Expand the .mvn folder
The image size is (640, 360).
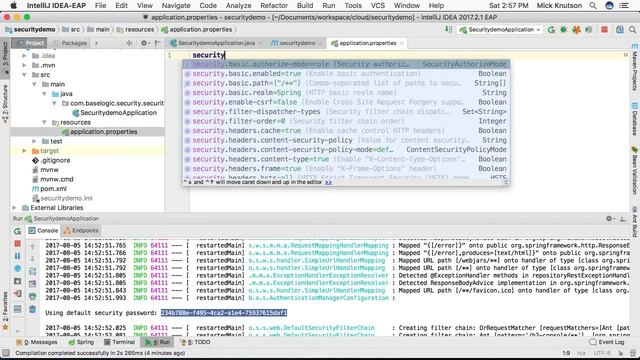(x=24, y=65)
